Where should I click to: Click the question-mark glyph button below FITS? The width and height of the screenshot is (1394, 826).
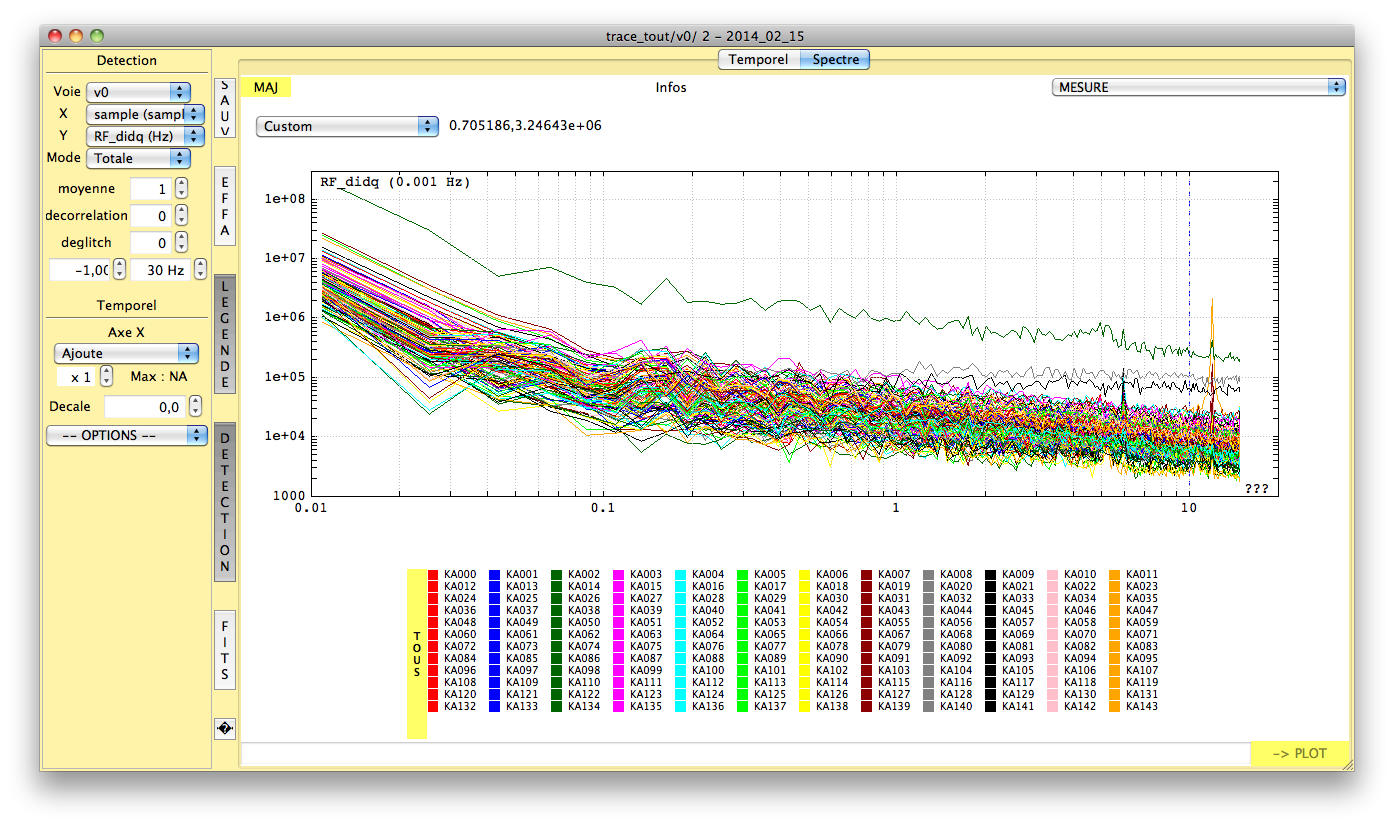point(225,729)
